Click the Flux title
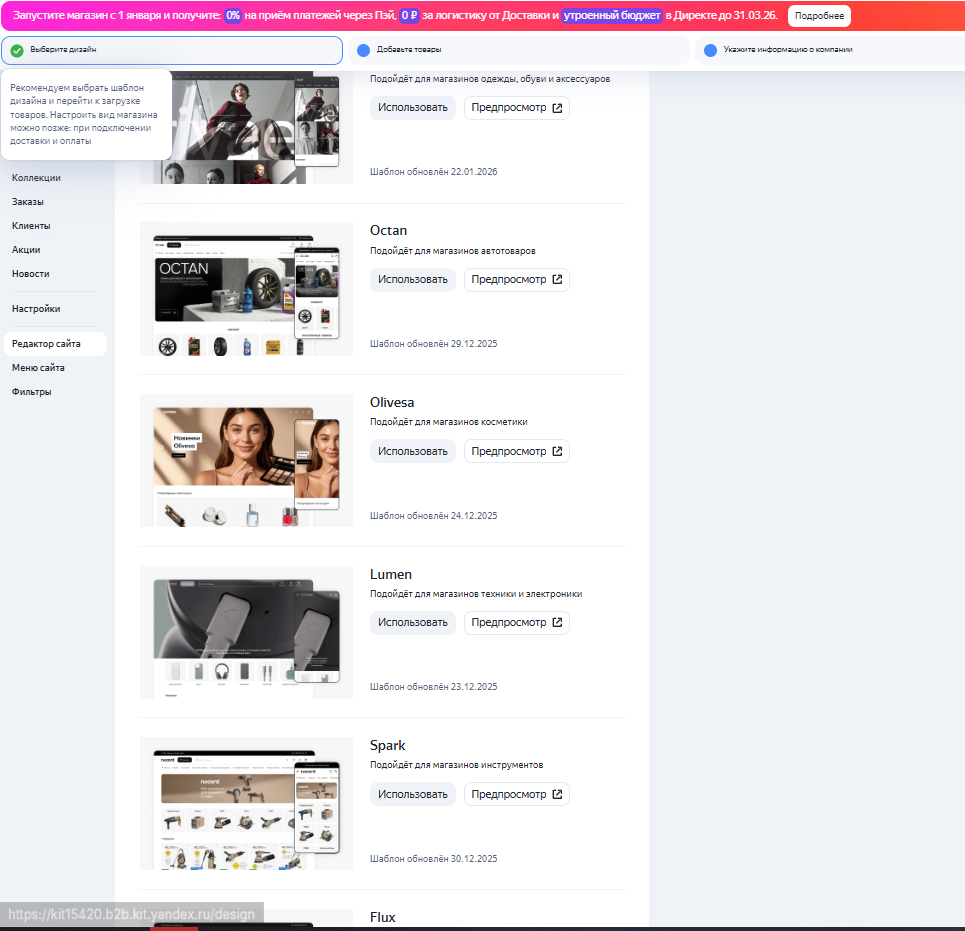965x931 pixels. (x=383, y=917)
